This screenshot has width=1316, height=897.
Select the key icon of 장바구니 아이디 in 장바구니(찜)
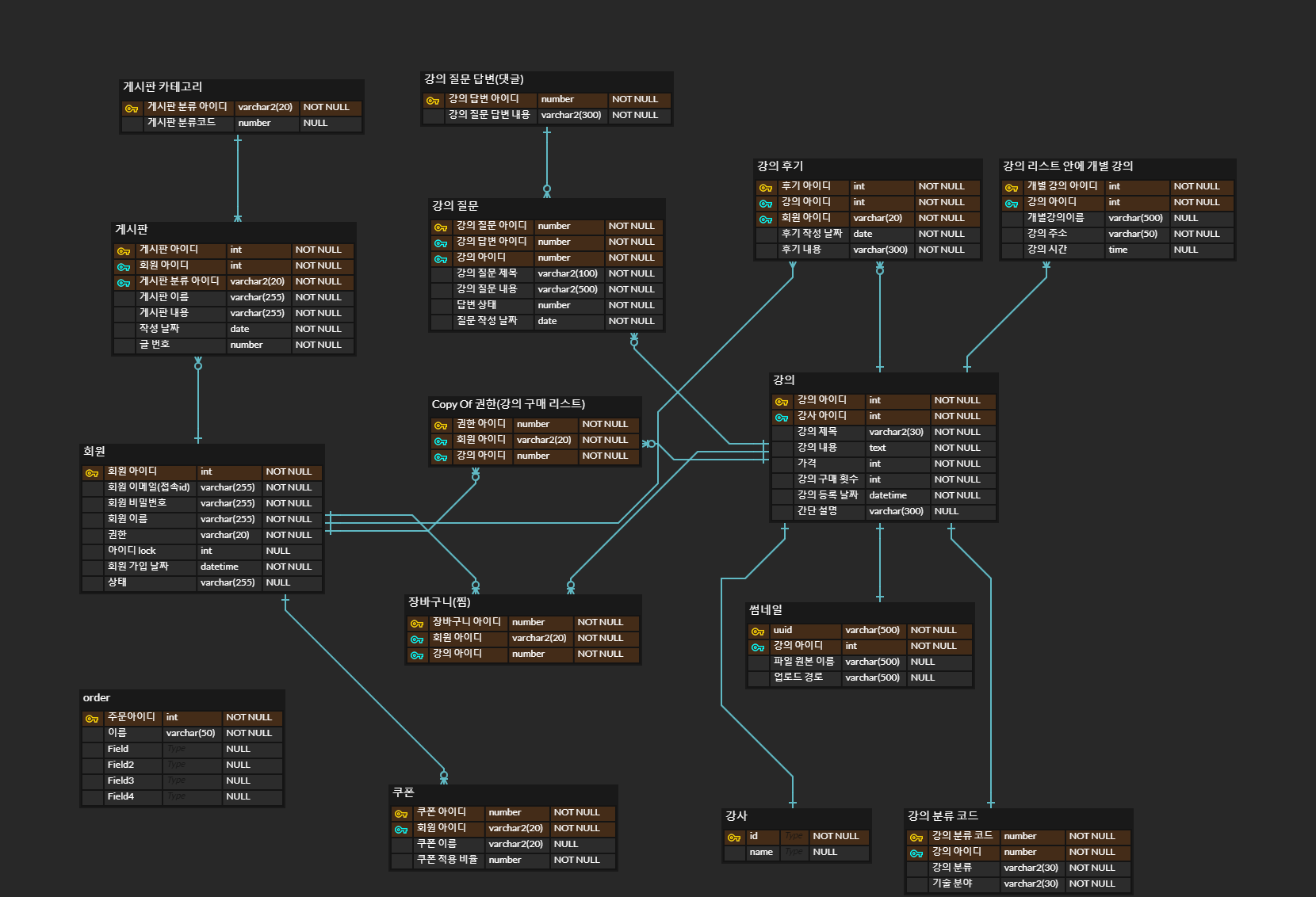coord(417,622)
